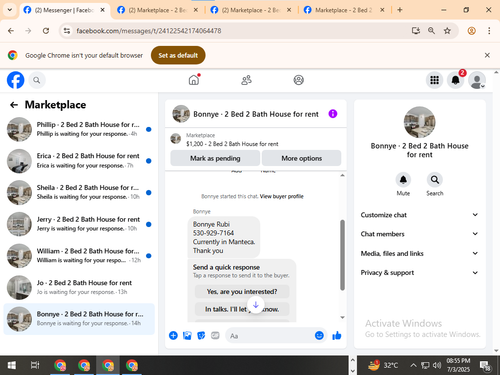Open more actions plus icon in composer

click(x=173, y=335)
